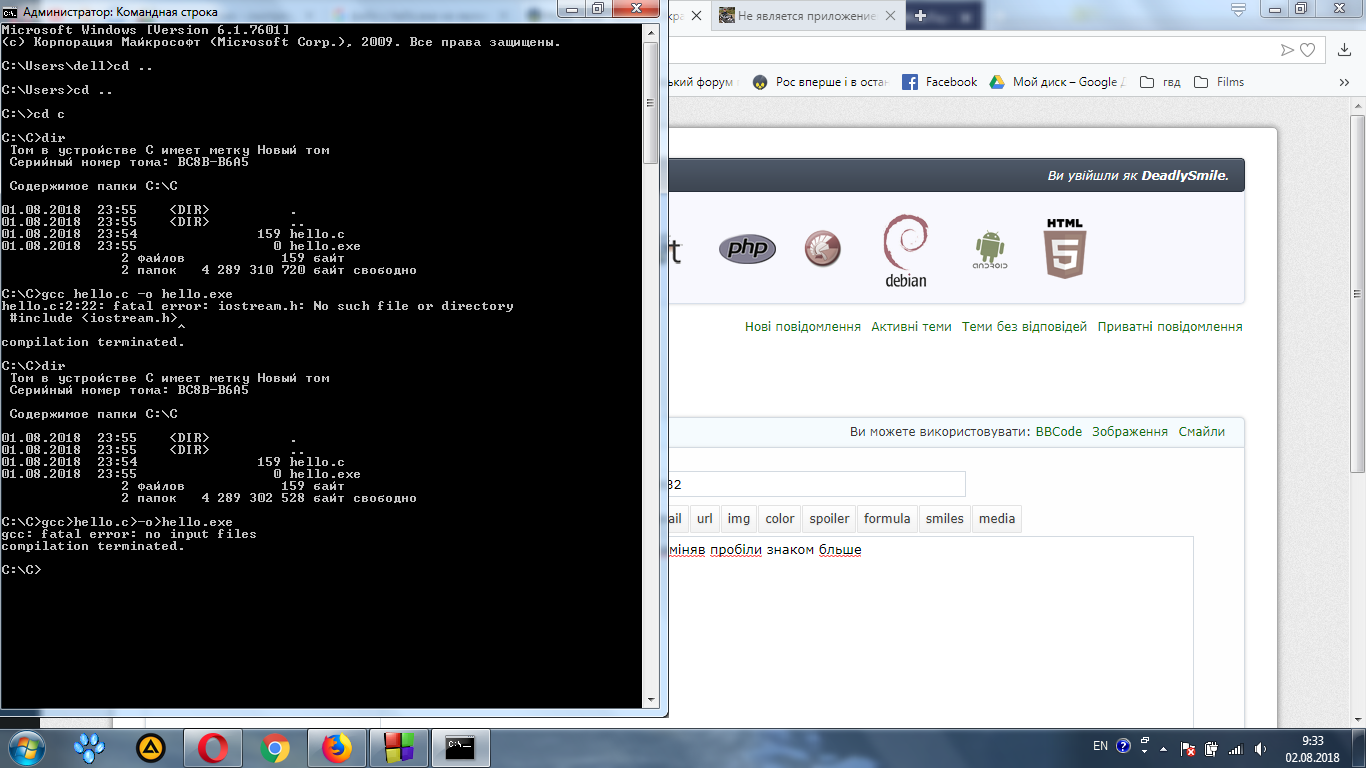Open the Debian logo section

tap(905, 251)
